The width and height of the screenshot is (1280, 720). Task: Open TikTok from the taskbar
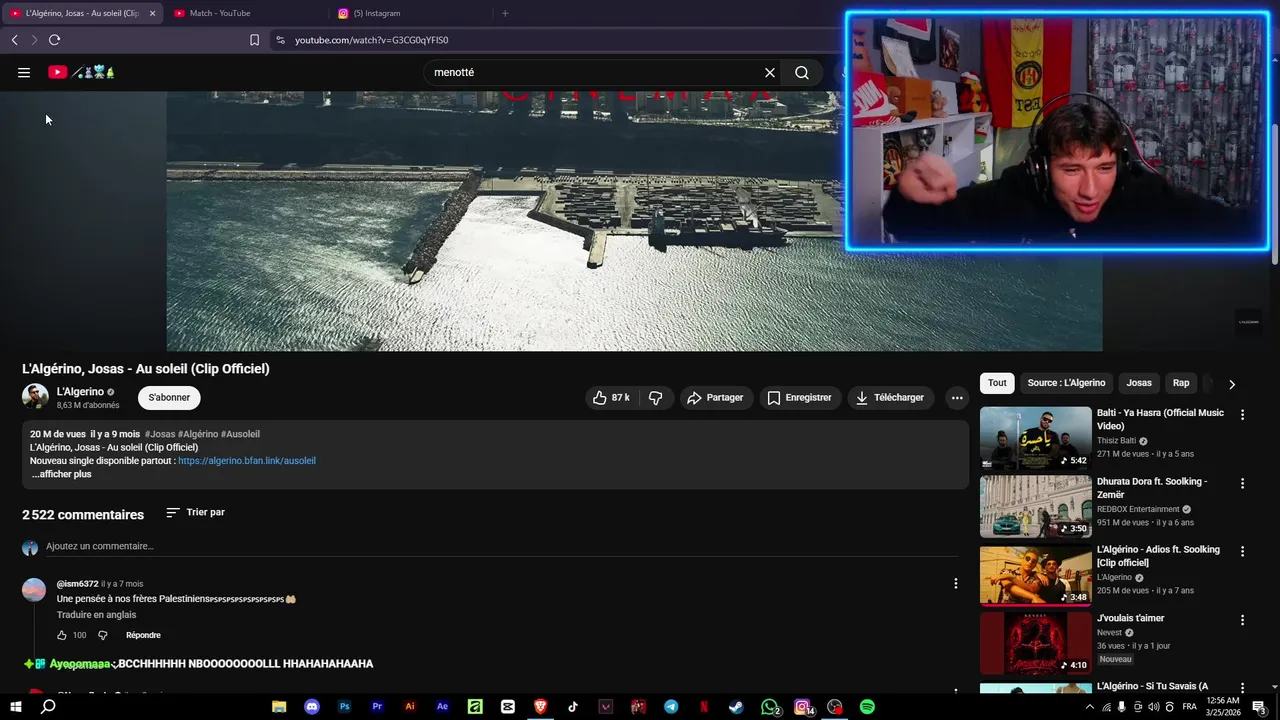click(x=573, y=706)
